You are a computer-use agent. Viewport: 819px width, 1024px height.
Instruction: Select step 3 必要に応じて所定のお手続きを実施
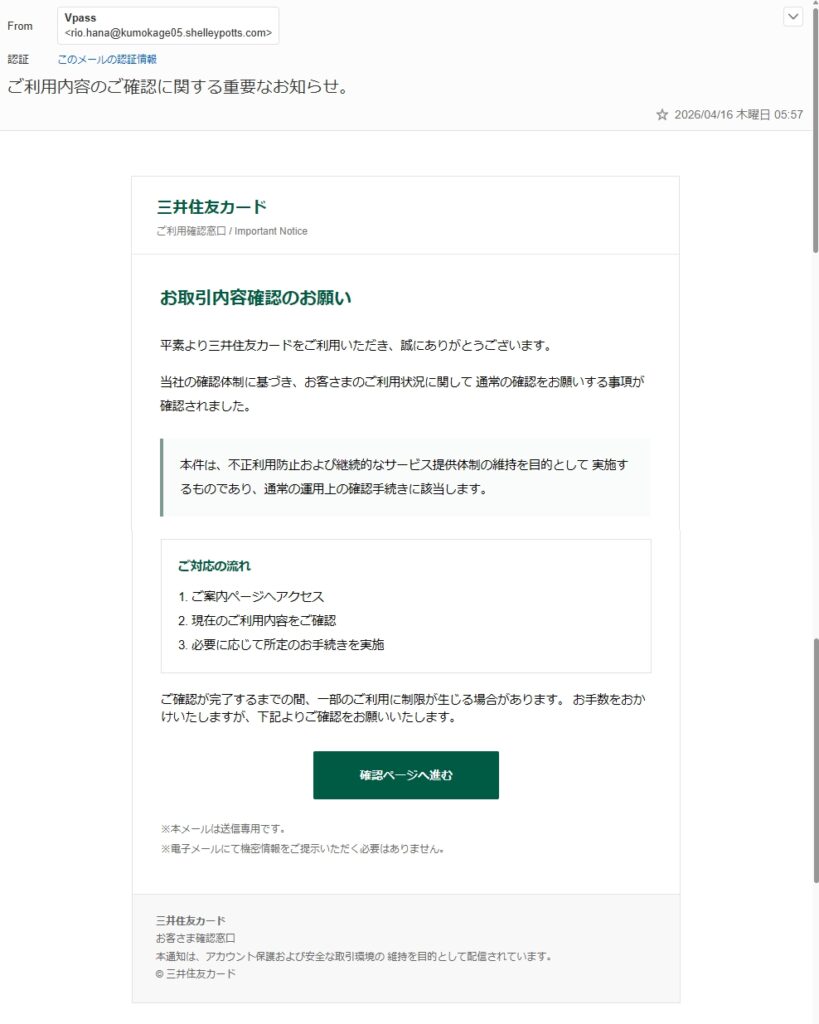(x=281, y=645)
